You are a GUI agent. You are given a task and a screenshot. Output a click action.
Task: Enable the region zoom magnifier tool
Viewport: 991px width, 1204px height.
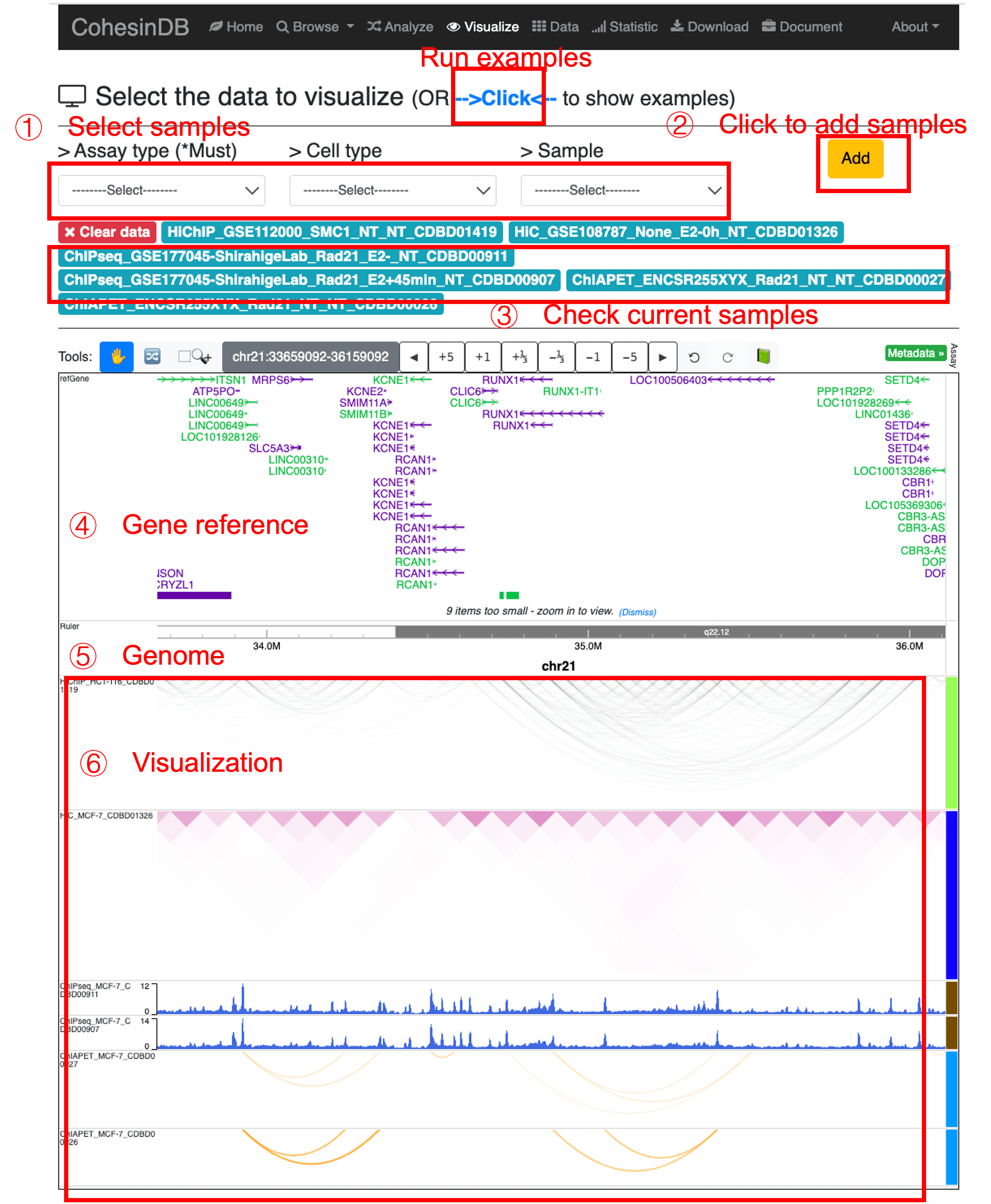(x=195, y=357)
